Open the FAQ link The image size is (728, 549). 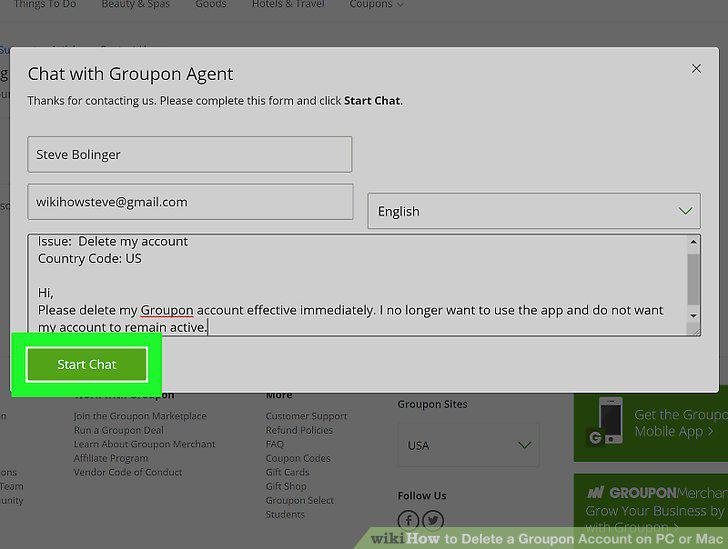(x=274, y=444)
